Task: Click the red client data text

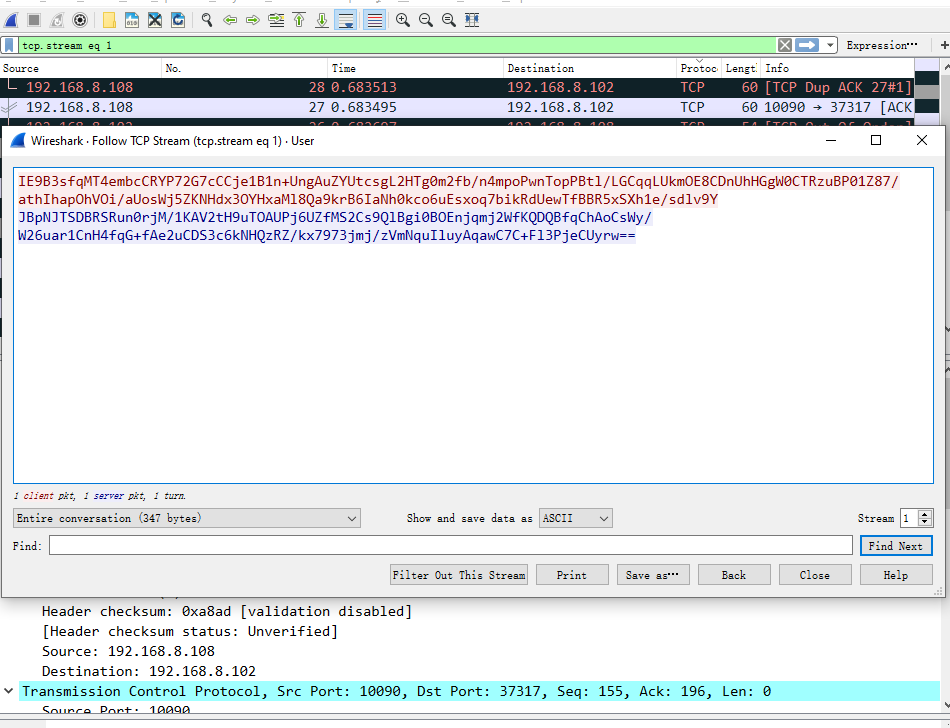Action: click(x=458, y=190)
